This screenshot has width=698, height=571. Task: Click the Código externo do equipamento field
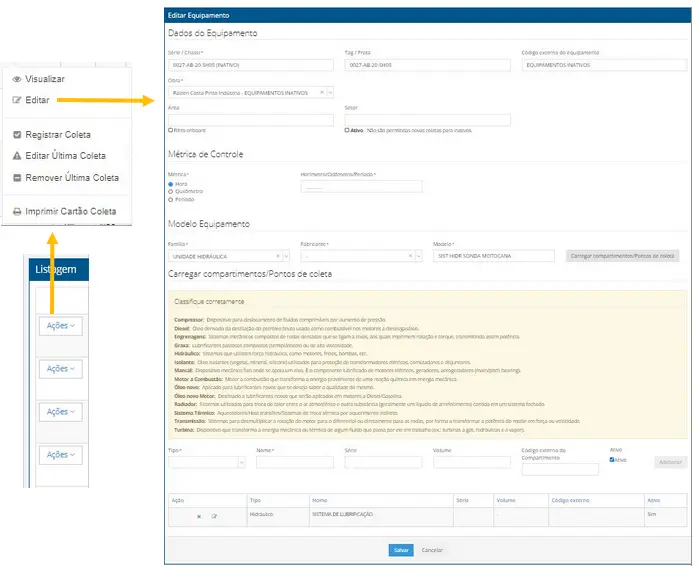[604, 65]
